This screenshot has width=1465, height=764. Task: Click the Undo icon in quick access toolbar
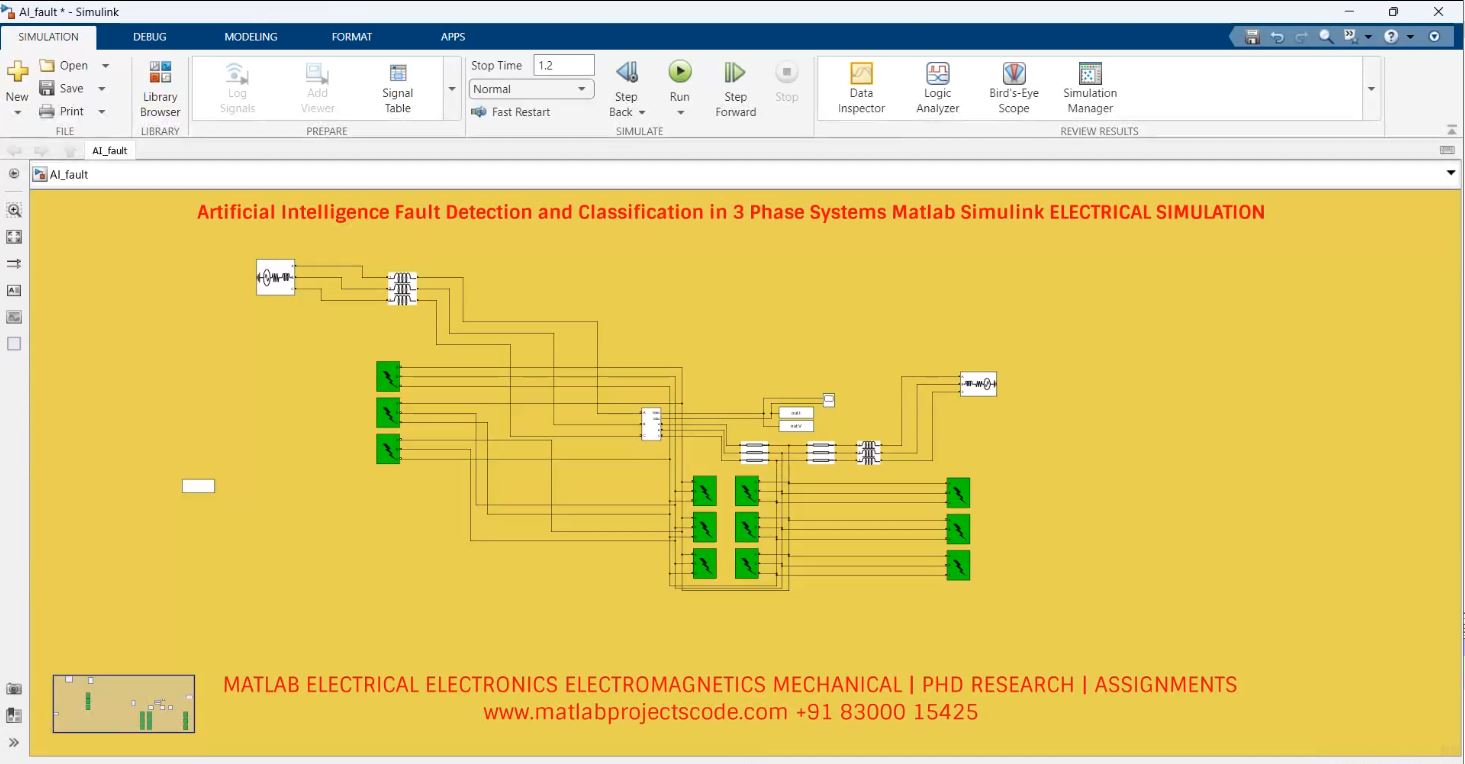pos(1277,35)
